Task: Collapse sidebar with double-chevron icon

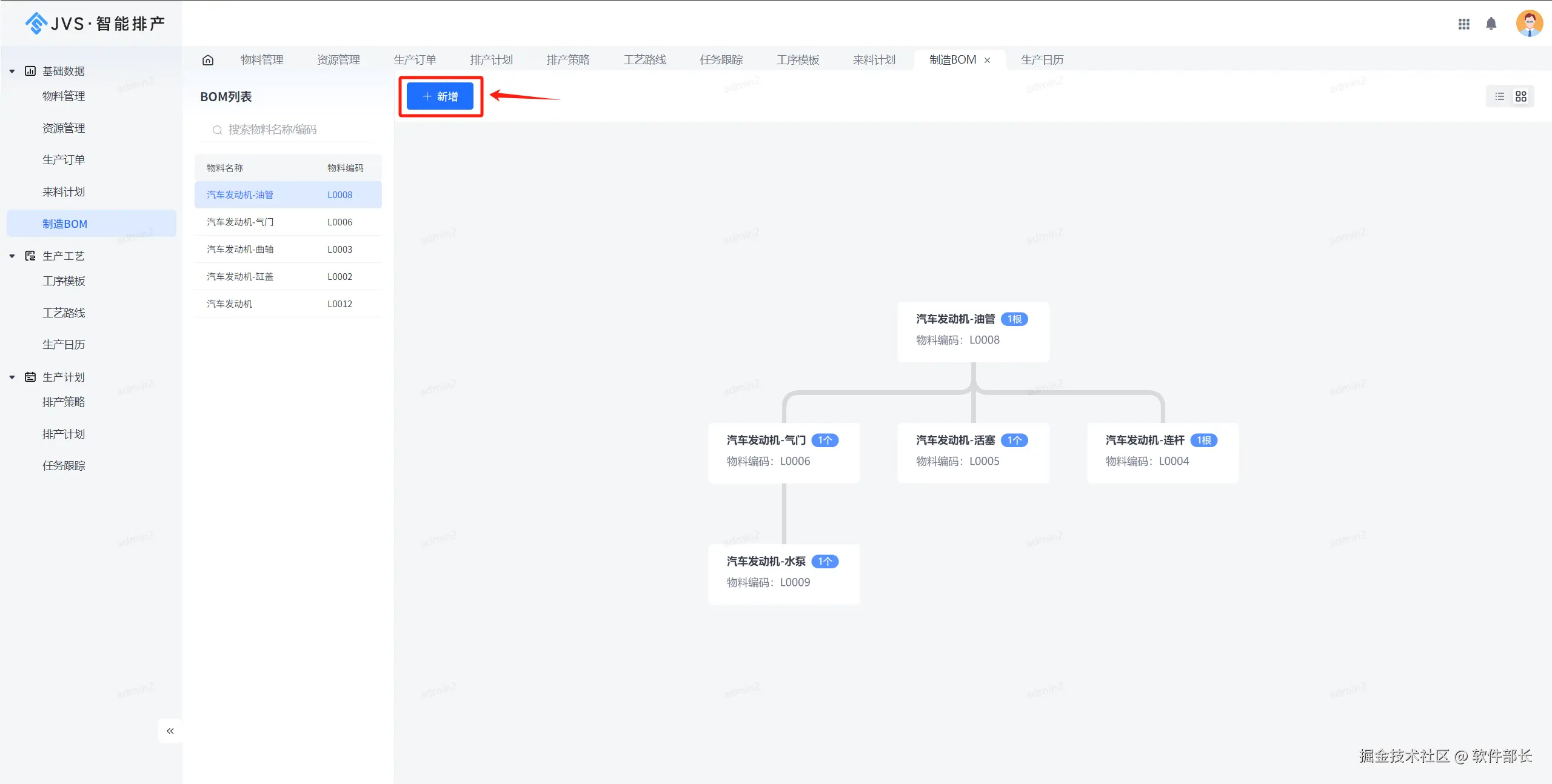Action: 170,731
